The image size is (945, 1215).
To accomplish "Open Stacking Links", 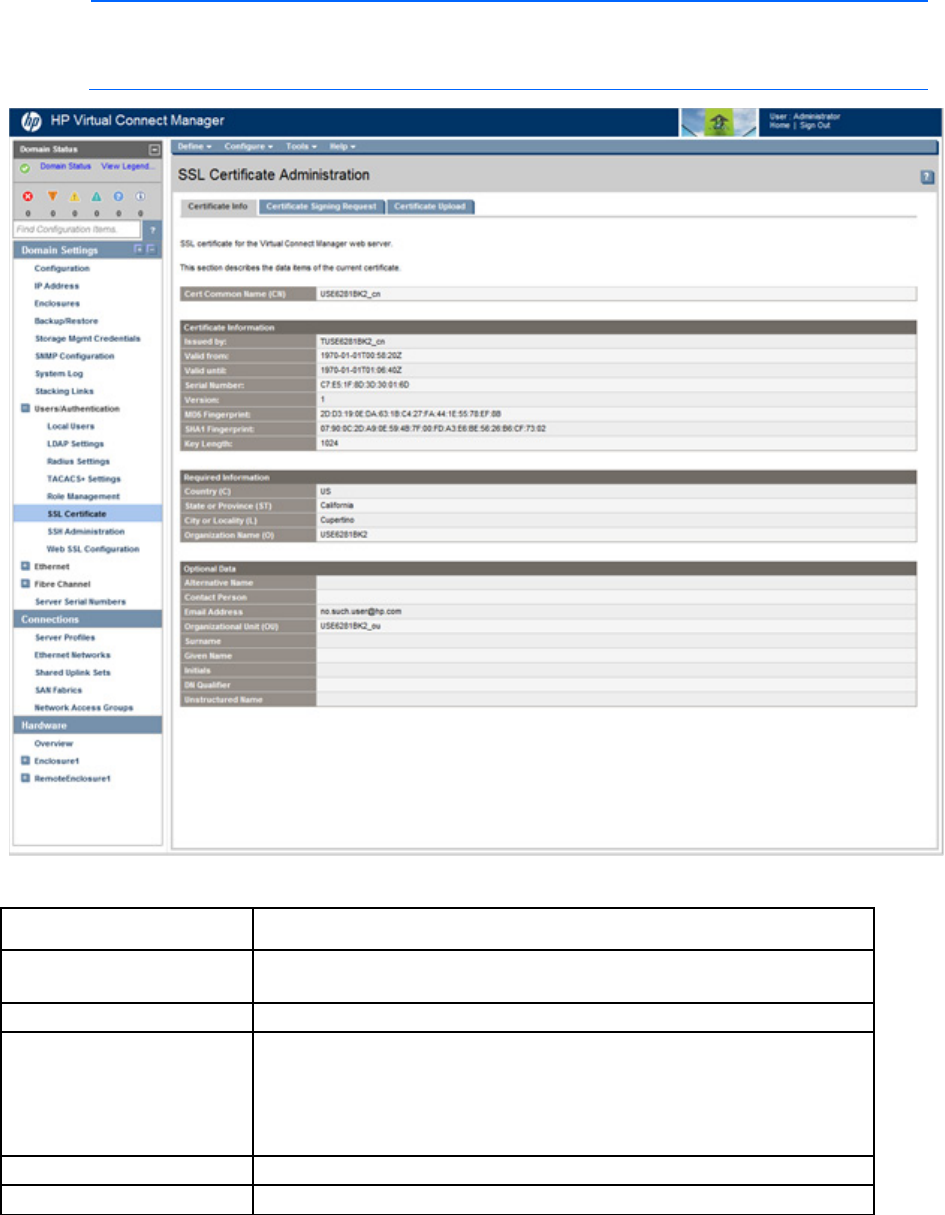I will 63,391.
